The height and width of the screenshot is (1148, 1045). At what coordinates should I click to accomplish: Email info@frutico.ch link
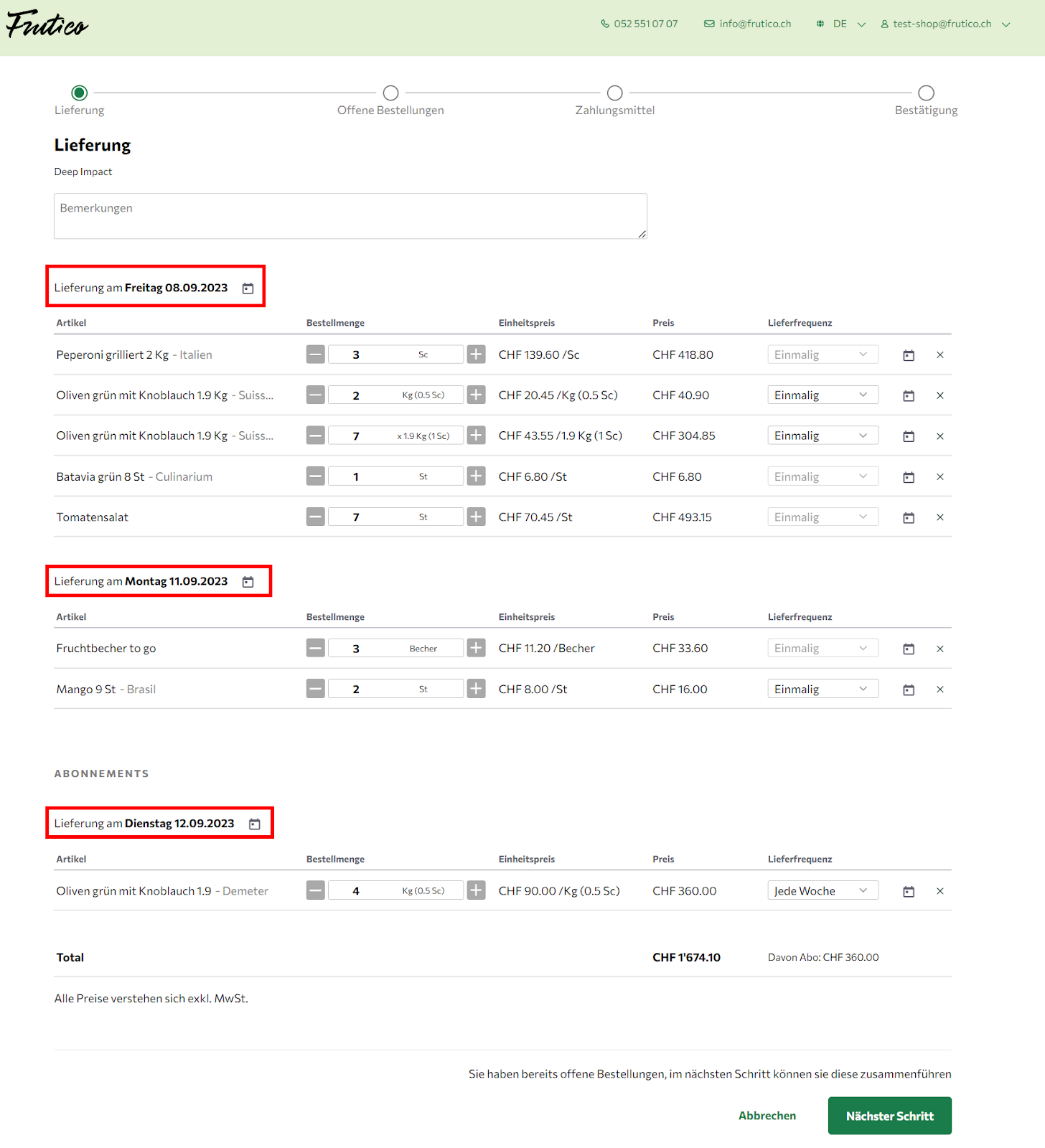point(747,24)
